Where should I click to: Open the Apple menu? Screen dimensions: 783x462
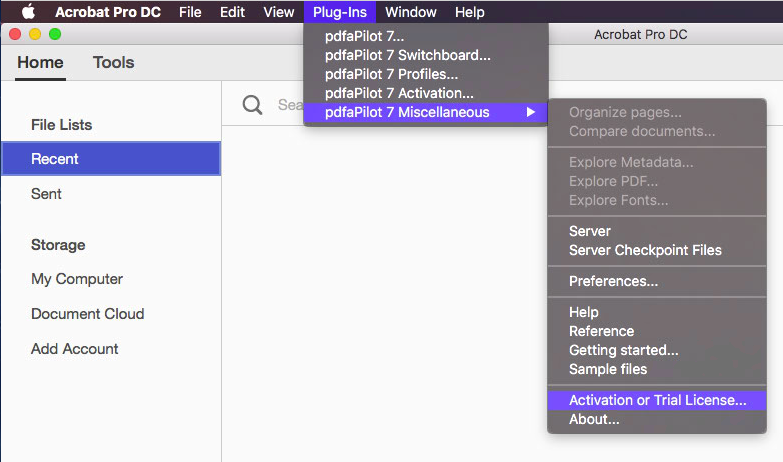pos(28,11)
